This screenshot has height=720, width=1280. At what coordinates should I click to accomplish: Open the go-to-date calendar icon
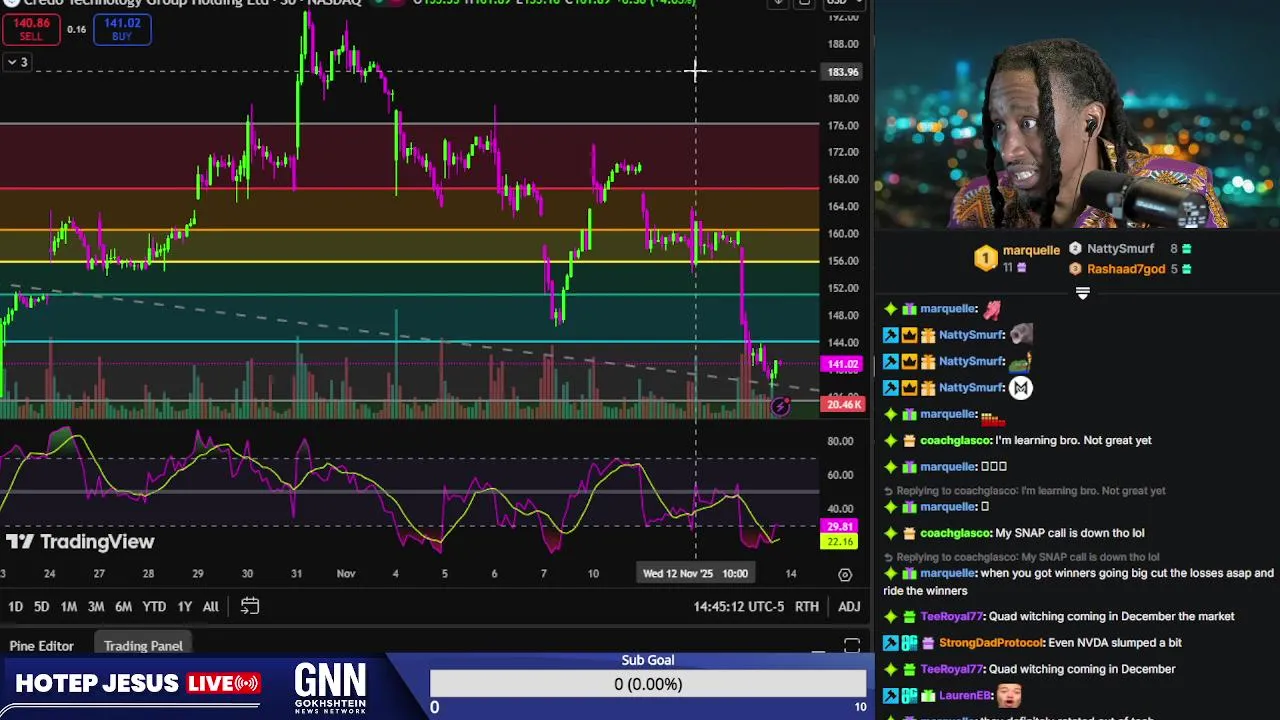[250, 606]
